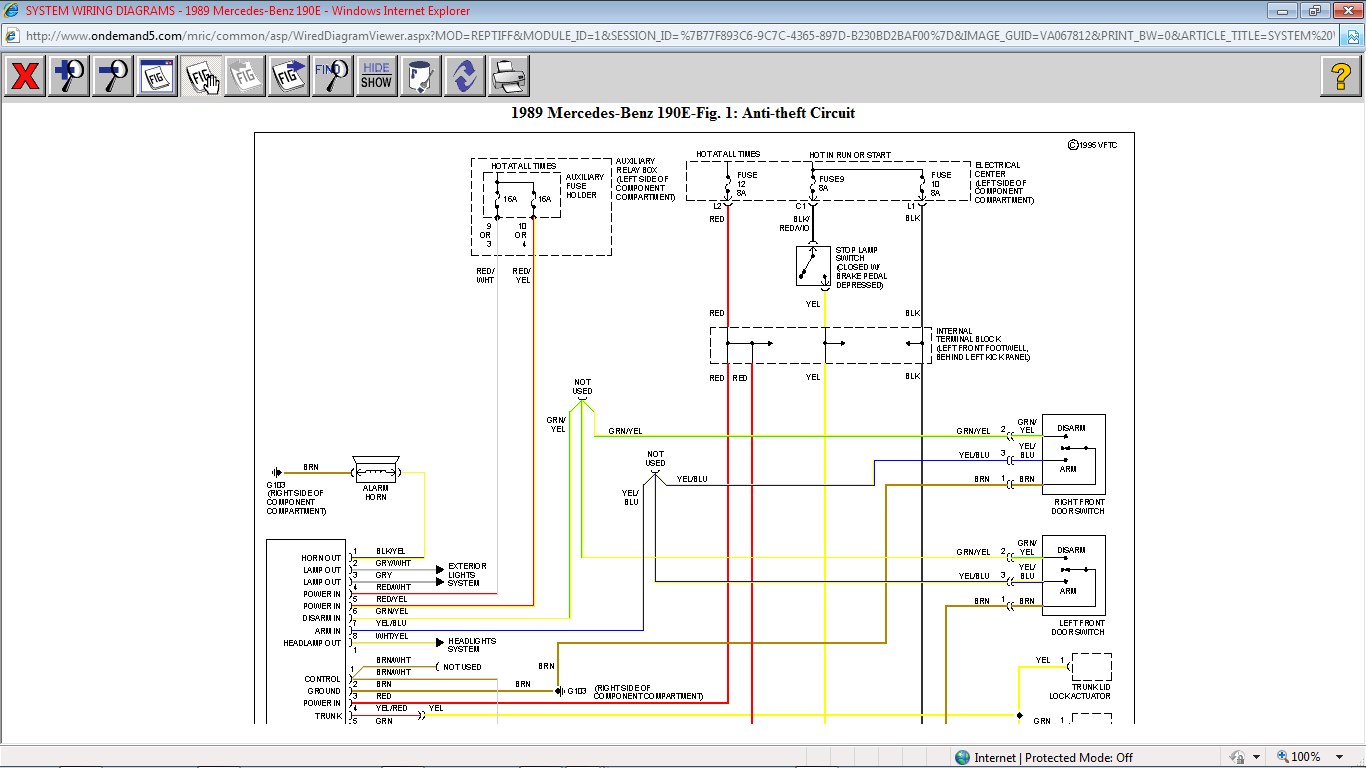Zoom in with the plus magnifier tool

tap(69, 76)
